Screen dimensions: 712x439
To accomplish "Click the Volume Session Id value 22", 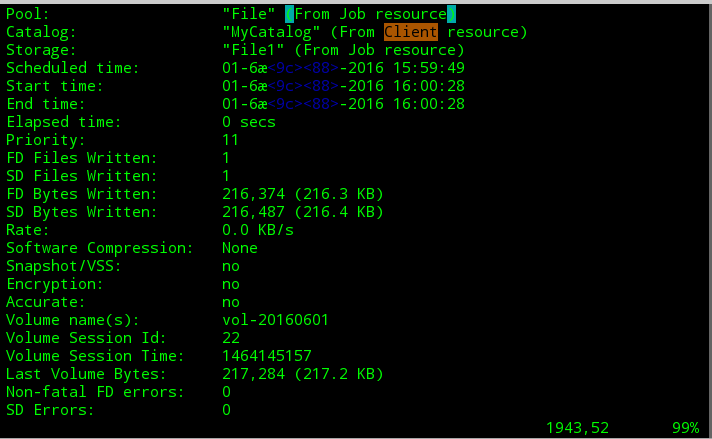I will click(x=231, y=338).
